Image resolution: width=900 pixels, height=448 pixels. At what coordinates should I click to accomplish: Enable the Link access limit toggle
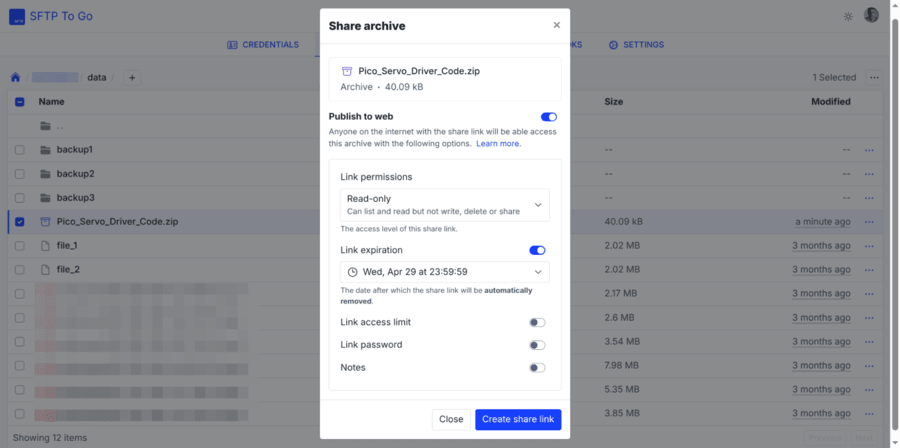[537, 323]
